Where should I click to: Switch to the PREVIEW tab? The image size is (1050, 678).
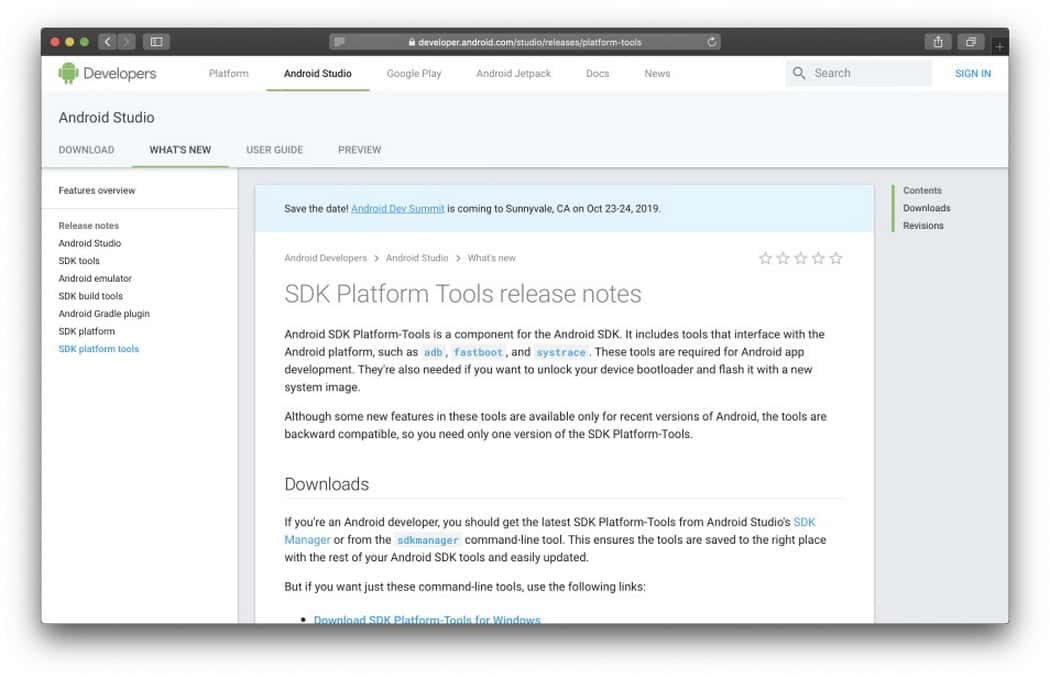point(360,149)
